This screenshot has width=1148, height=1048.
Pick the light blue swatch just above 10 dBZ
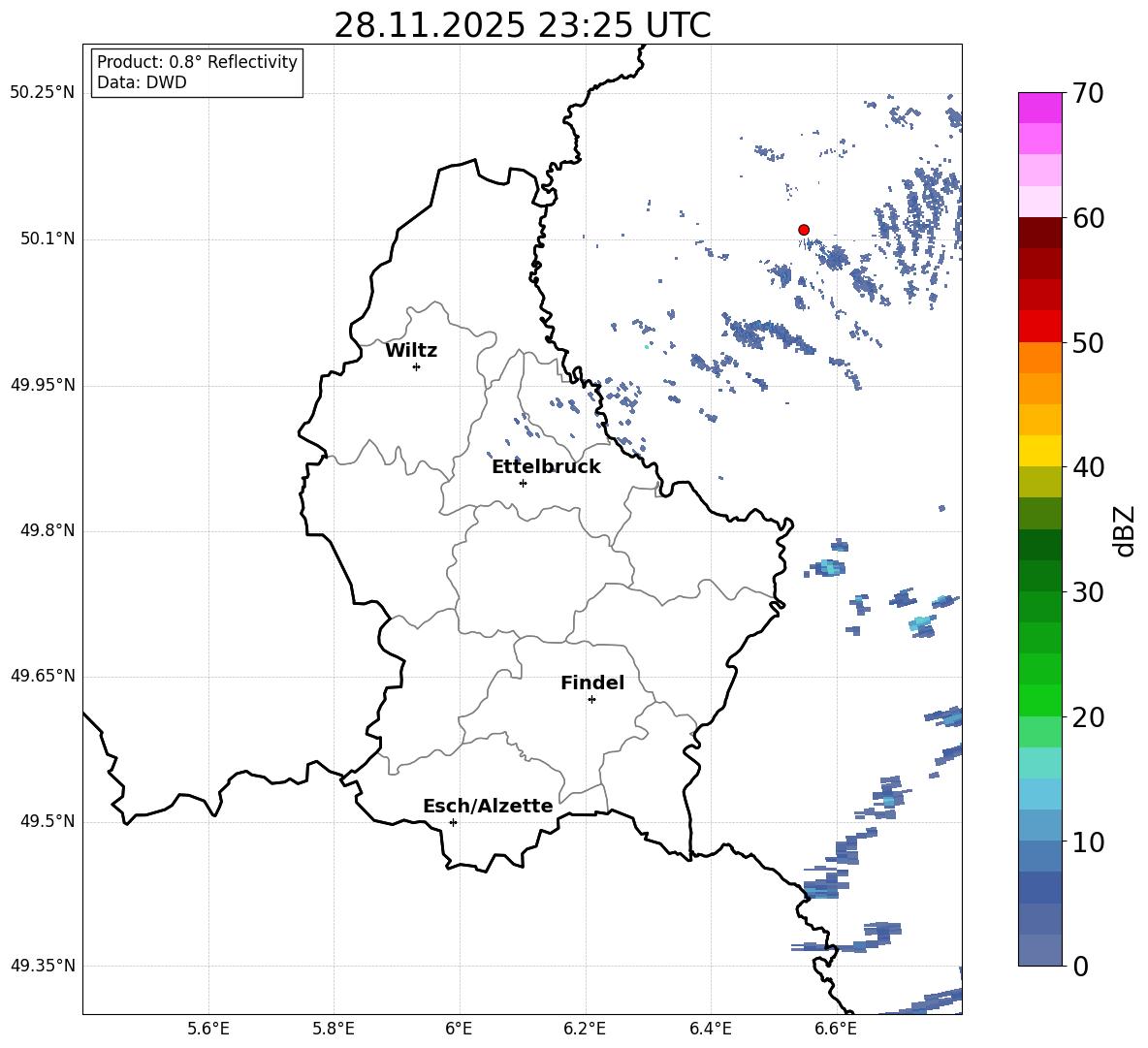1039,826
